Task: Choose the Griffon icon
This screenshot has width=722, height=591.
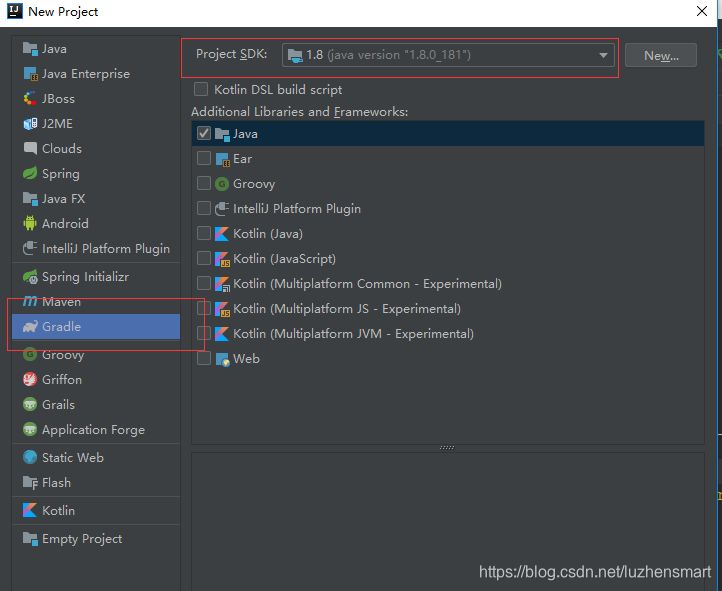Action: pos(30,380)
